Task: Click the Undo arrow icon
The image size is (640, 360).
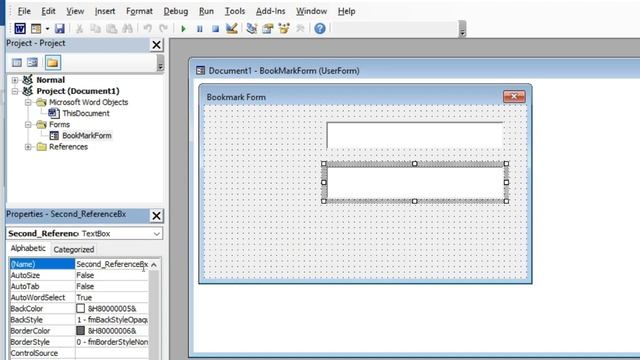Action: [148, 29]
